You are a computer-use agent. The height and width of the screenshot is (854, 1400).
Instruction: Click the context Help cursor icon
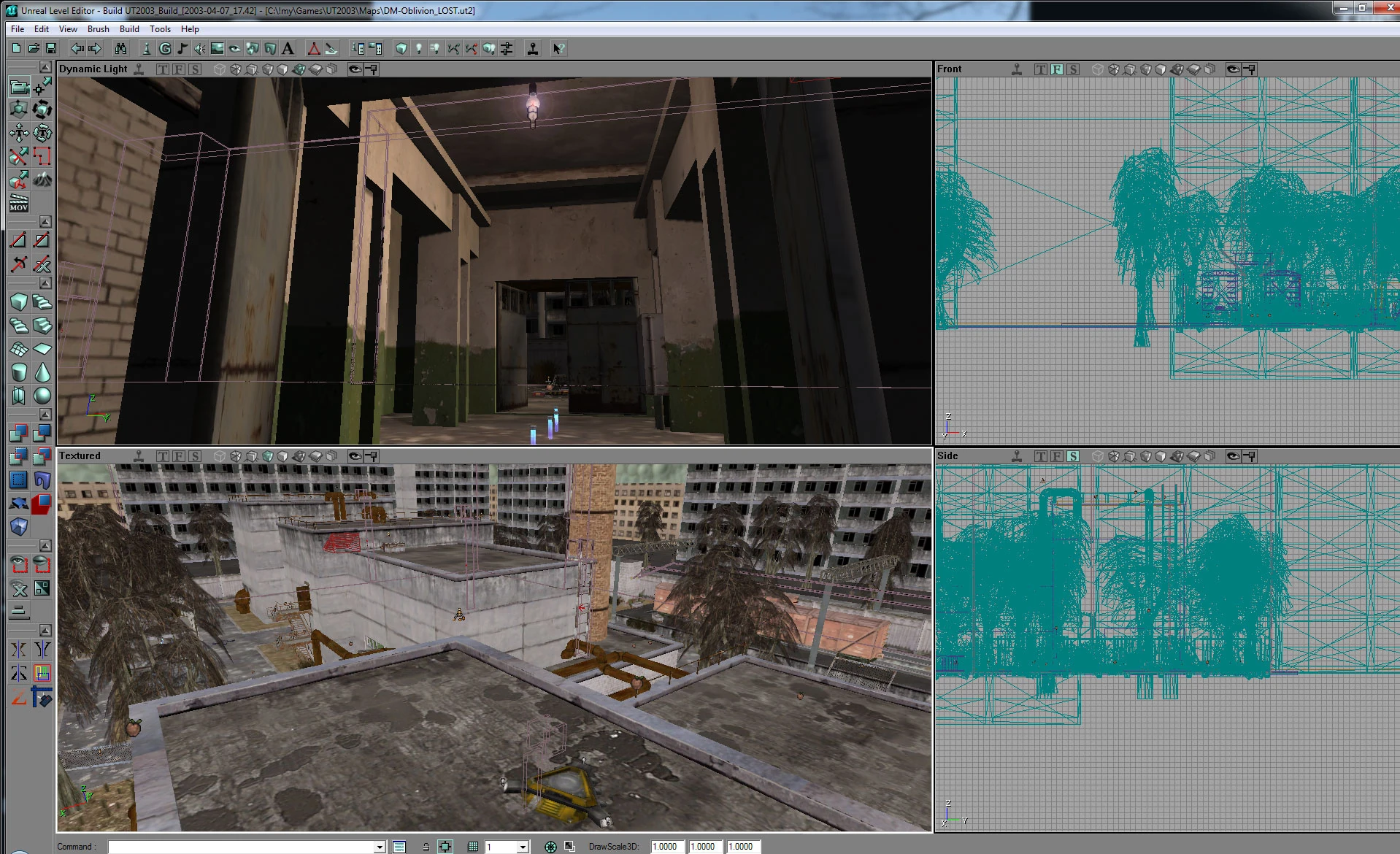pos(558,49)
